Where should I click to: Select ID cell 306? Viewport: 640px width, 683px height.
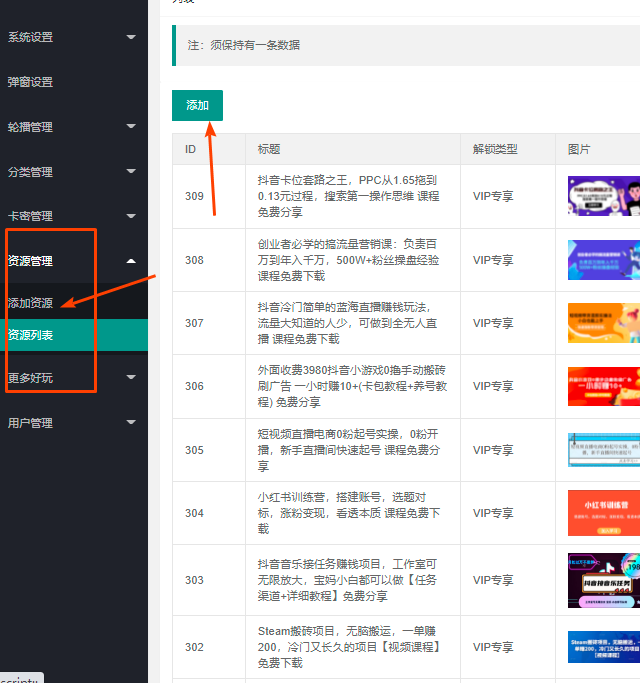(x=194, y=386)
